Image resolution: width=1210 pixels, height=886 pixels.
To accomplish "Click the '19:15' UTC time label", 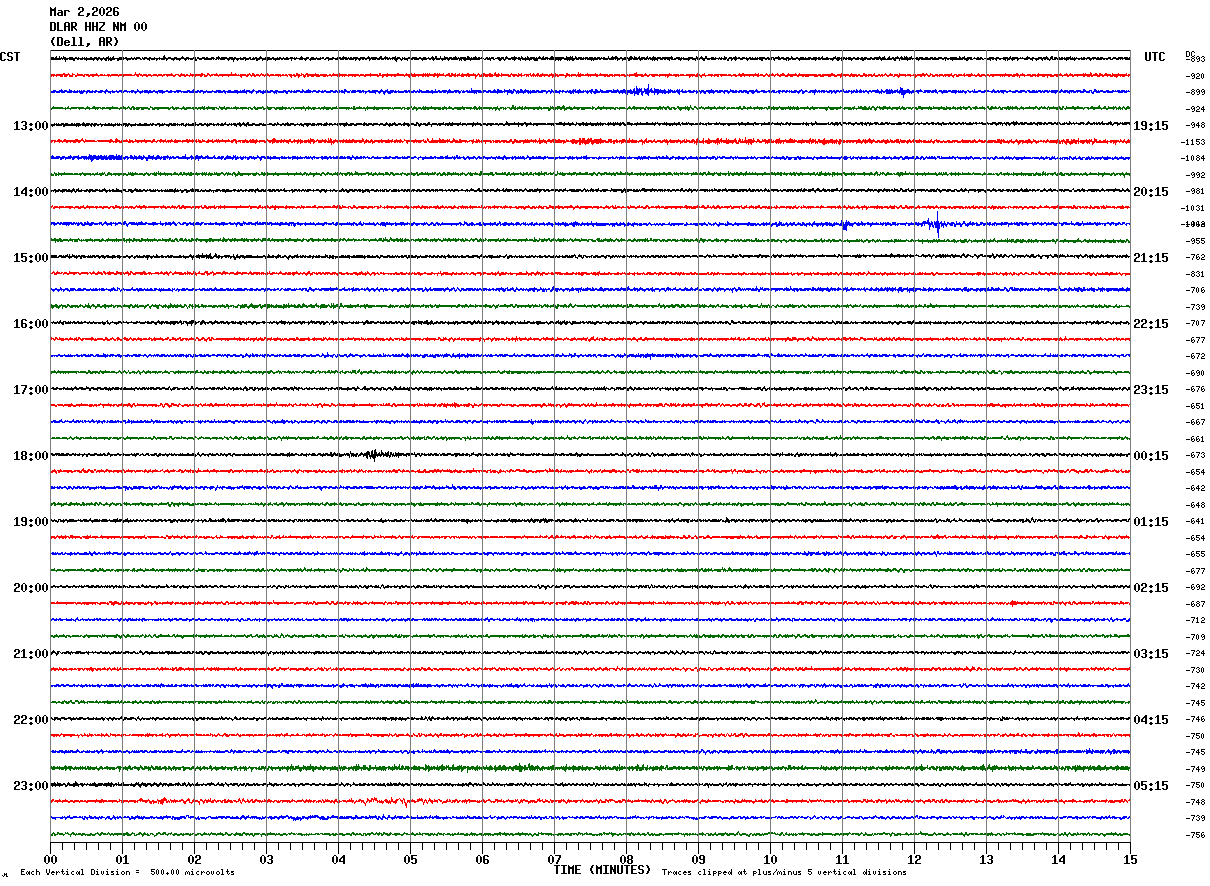I will 1151,126.
